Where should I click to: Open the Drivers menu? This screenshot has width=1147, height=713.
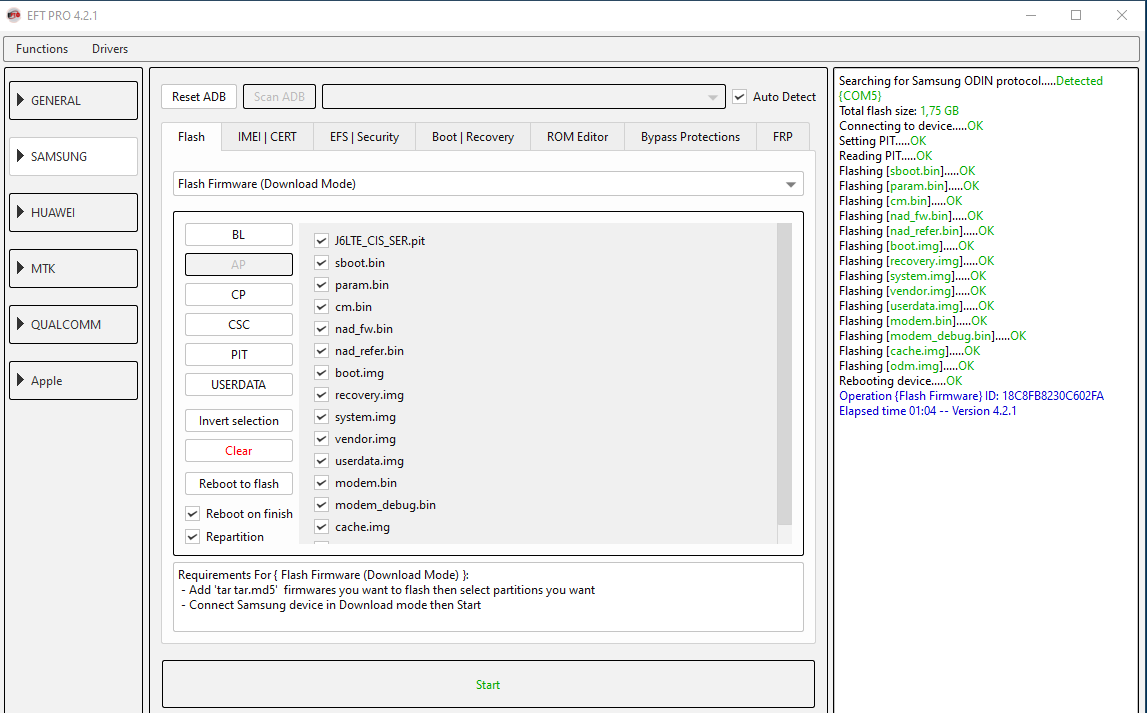pyautogui.click(x=110, y=49)
